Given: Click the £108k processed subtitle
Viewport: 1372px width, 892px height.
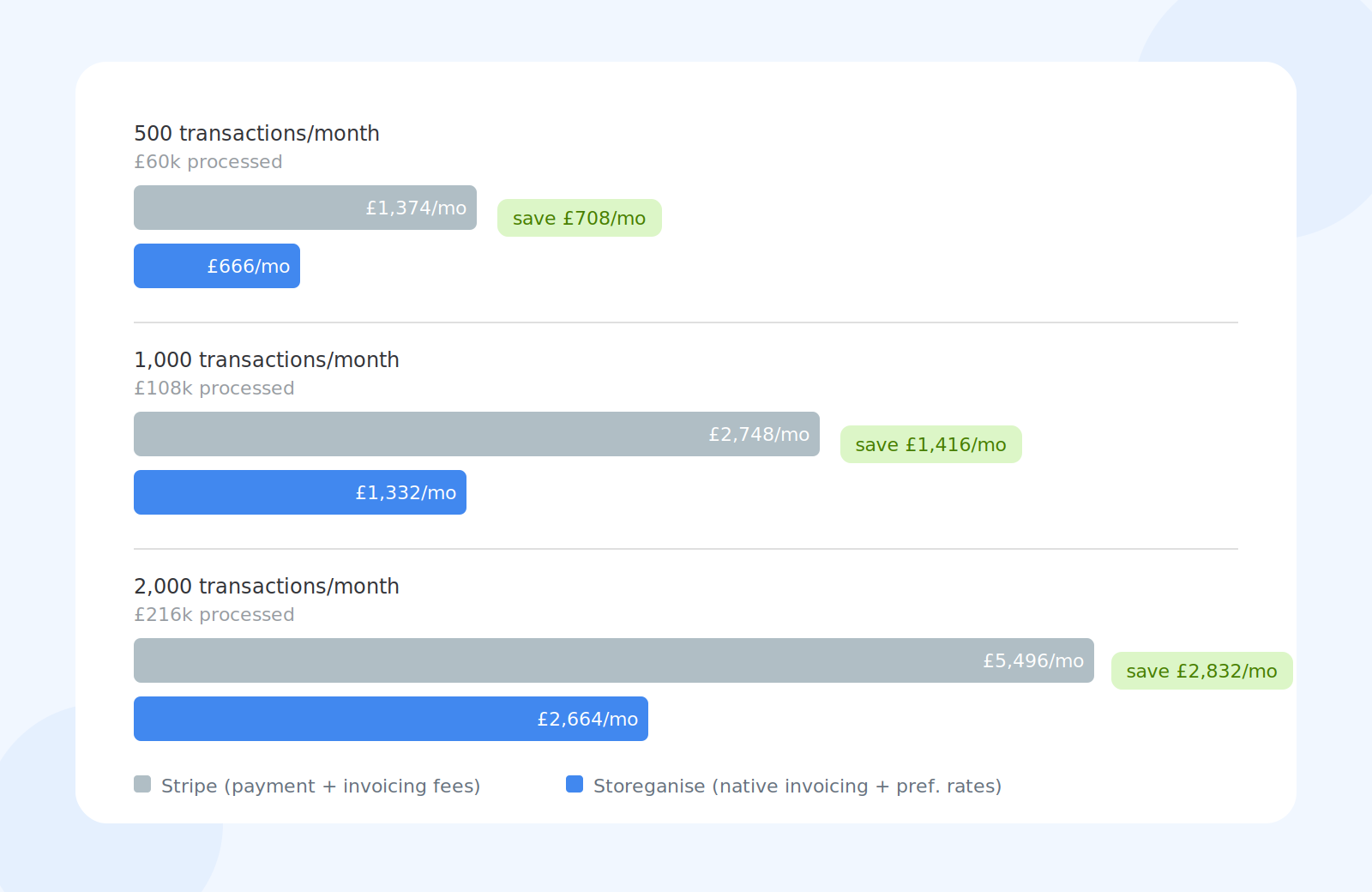Looking at the screenshot, I should 214,389.
